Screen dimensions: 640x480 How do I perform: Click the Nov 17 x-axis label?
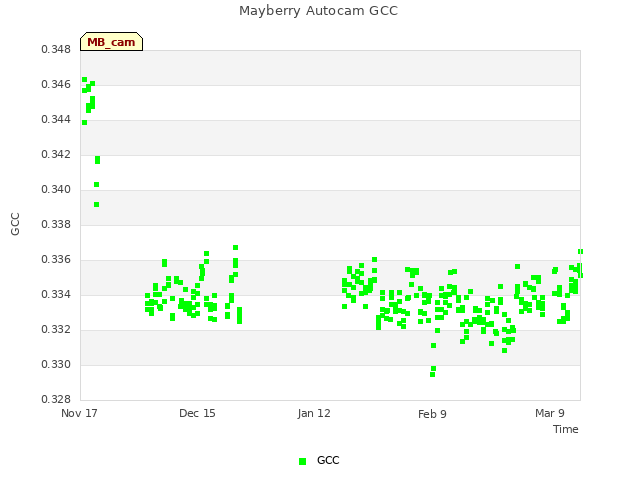79,413
